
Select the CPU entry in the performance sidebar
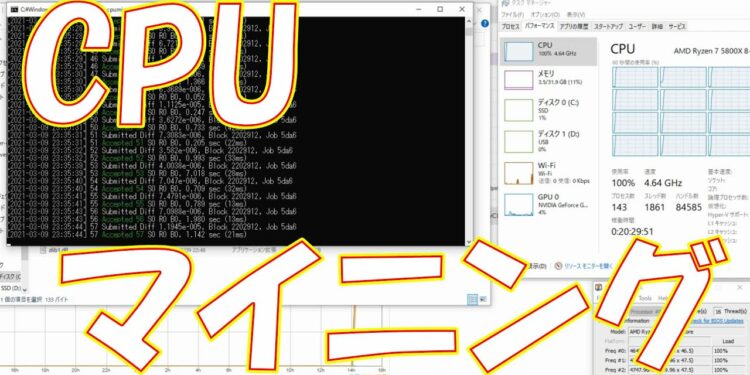coord(549,51)
